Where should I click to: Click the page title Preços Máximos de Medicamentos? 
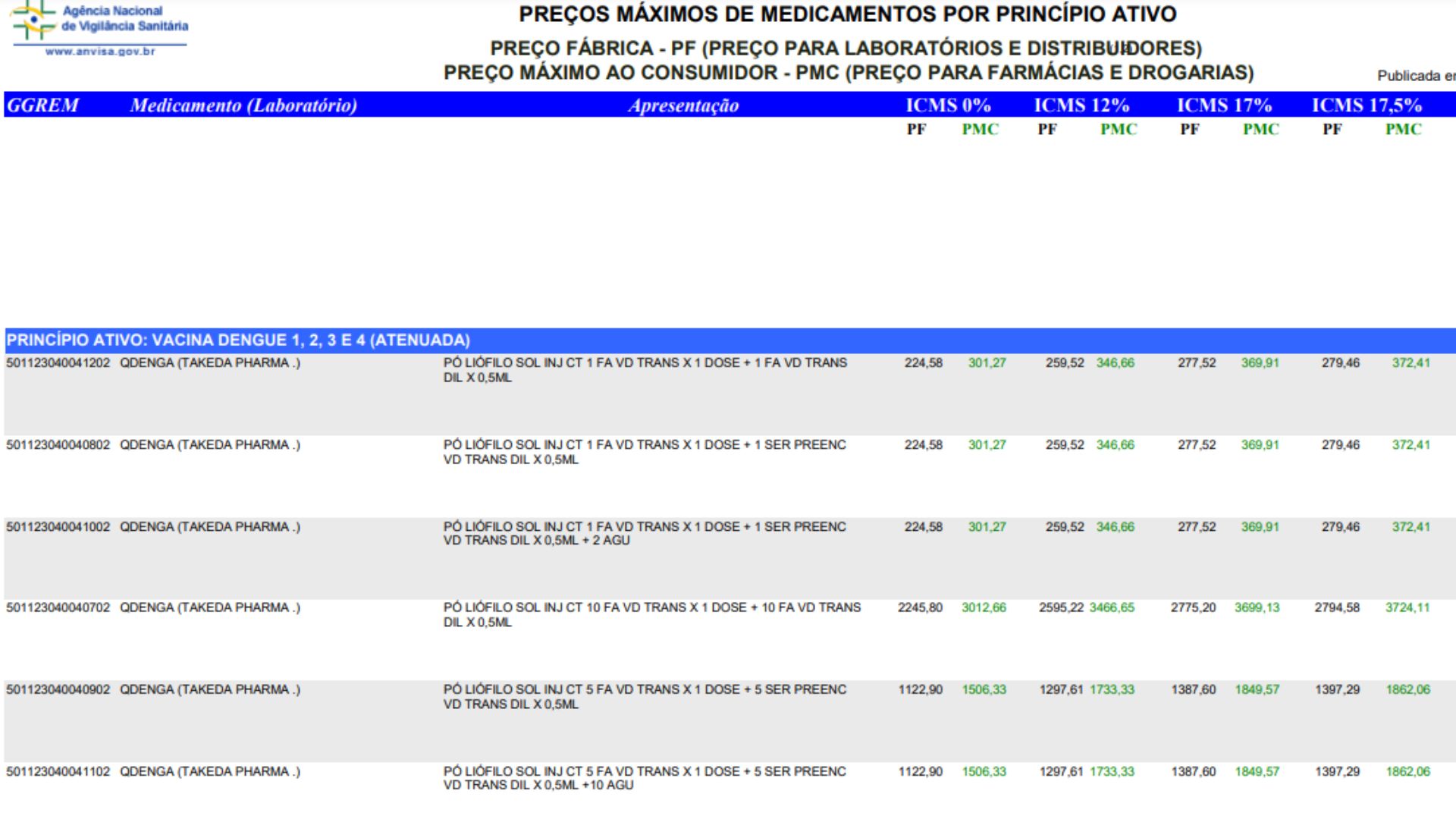pyautogui.click(x=847, y=14)
